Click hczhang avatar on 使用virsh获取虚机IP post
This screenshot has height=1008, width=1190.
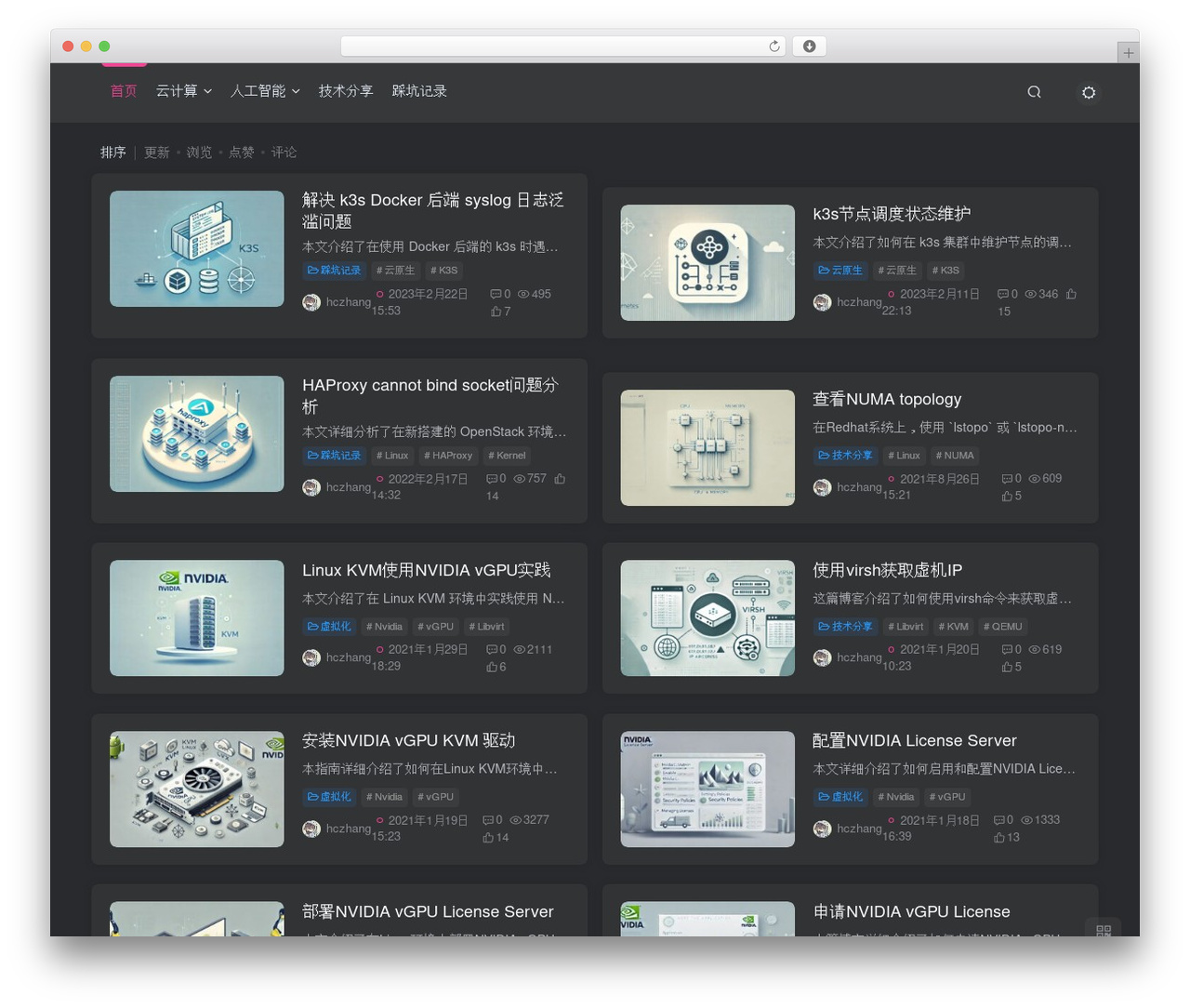pyautogui.click(x=822, y=657)
